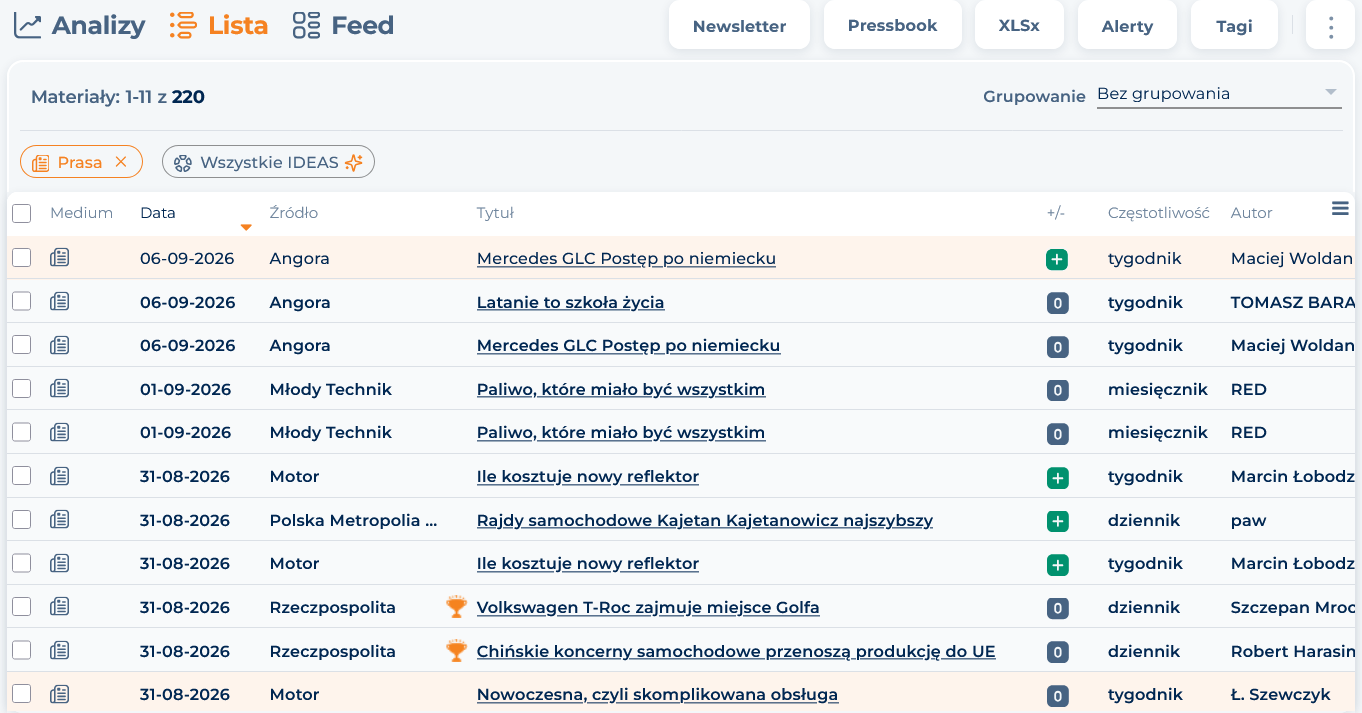Click the Newsletter button
Viewport: 1362px width, 713px height.
(x=739, y=26)
